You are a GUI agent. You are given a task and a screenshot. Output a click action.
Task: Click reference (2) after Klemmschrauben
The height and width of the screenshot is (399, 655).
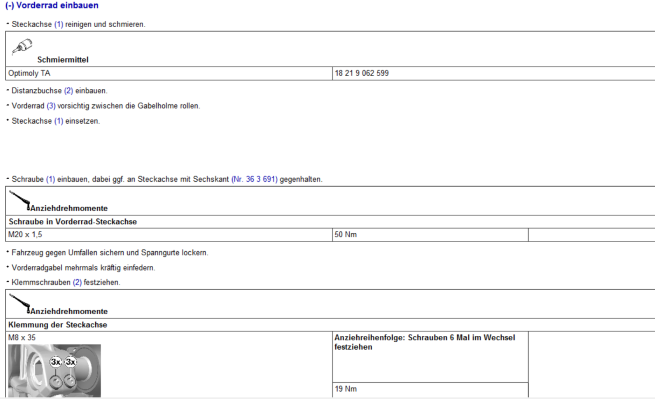click(77, 282)
